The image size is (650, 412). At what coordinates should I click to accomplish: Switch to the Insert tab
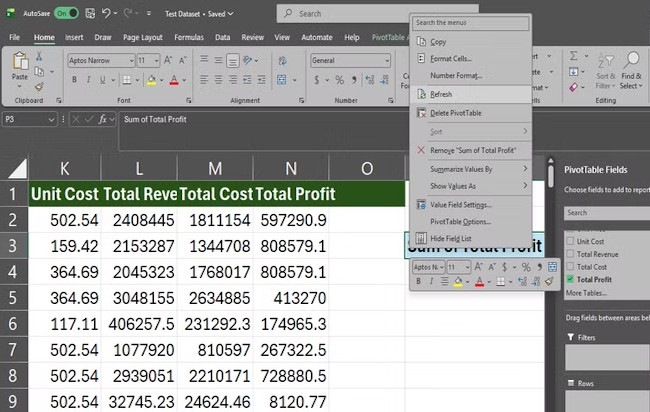coord(74,37)
